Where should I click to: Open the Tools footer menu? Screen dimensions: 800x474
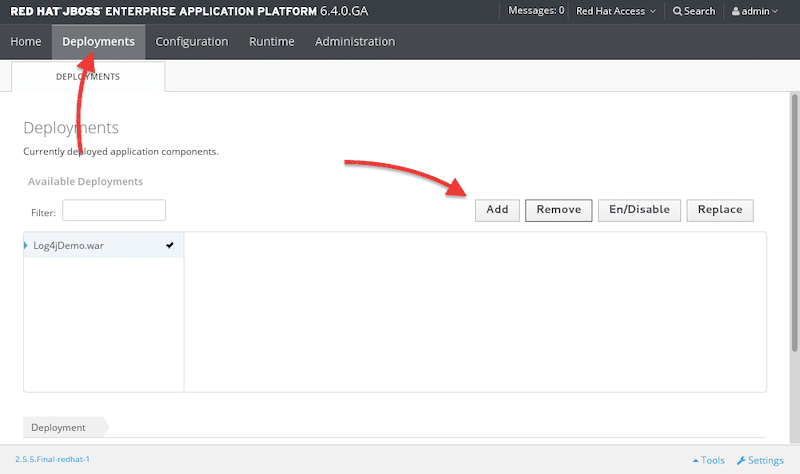[709, 460]
